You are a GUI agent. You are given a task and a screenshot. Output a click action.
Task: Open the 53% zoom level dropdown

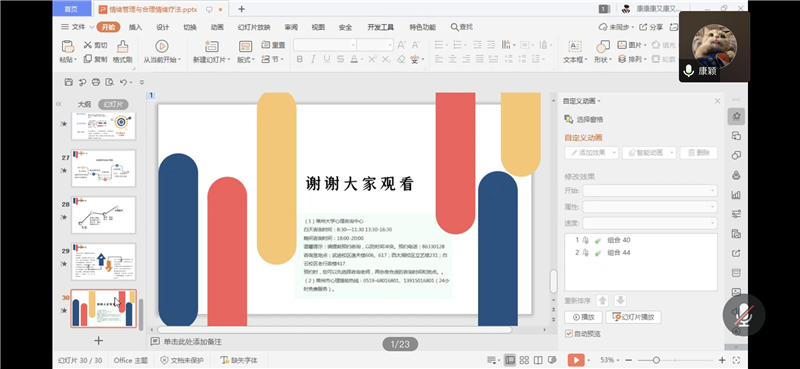point(610,360)
